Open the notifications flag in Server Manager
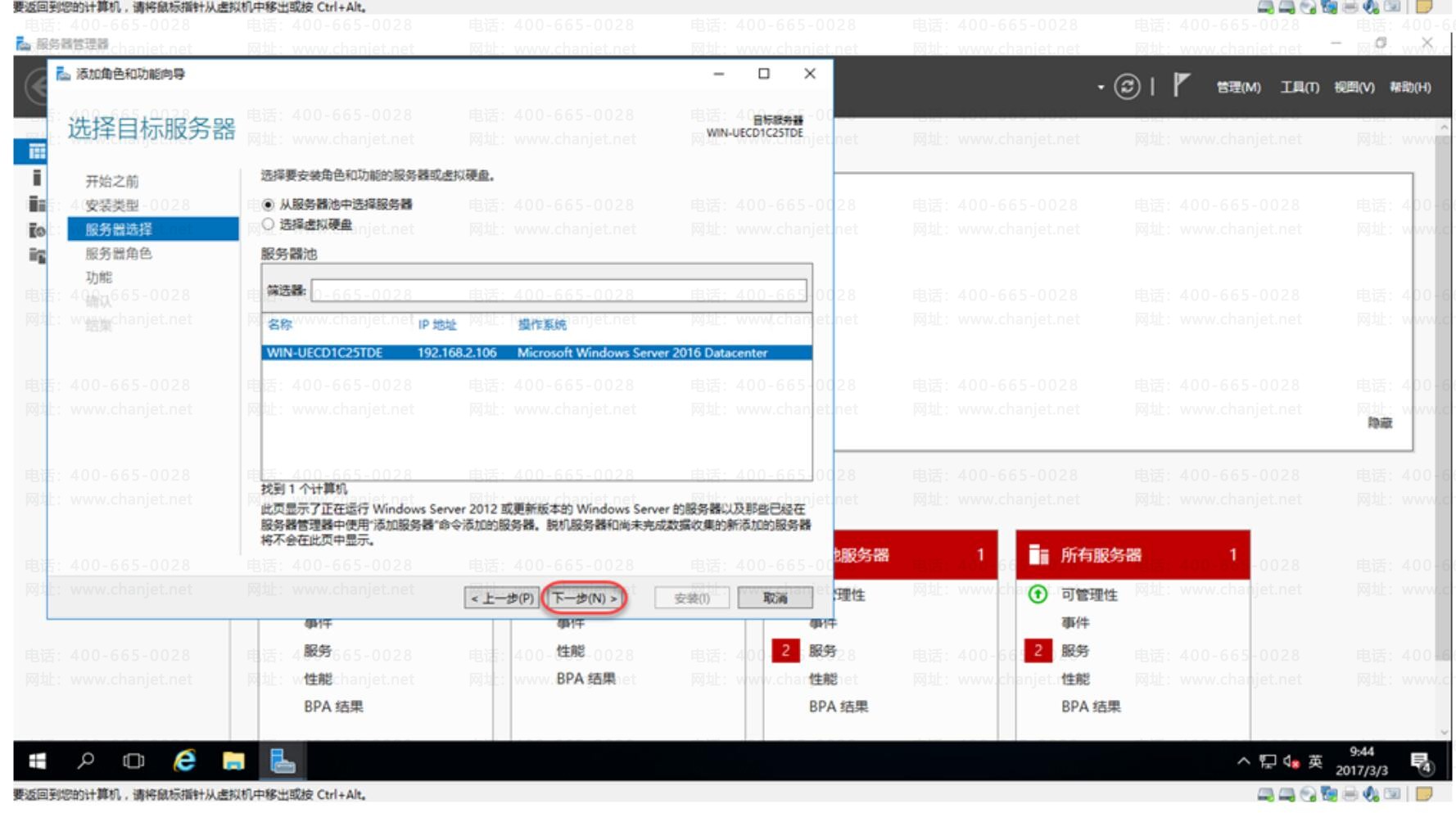This screenshot has width=1456, height=813. (1180, 85)
